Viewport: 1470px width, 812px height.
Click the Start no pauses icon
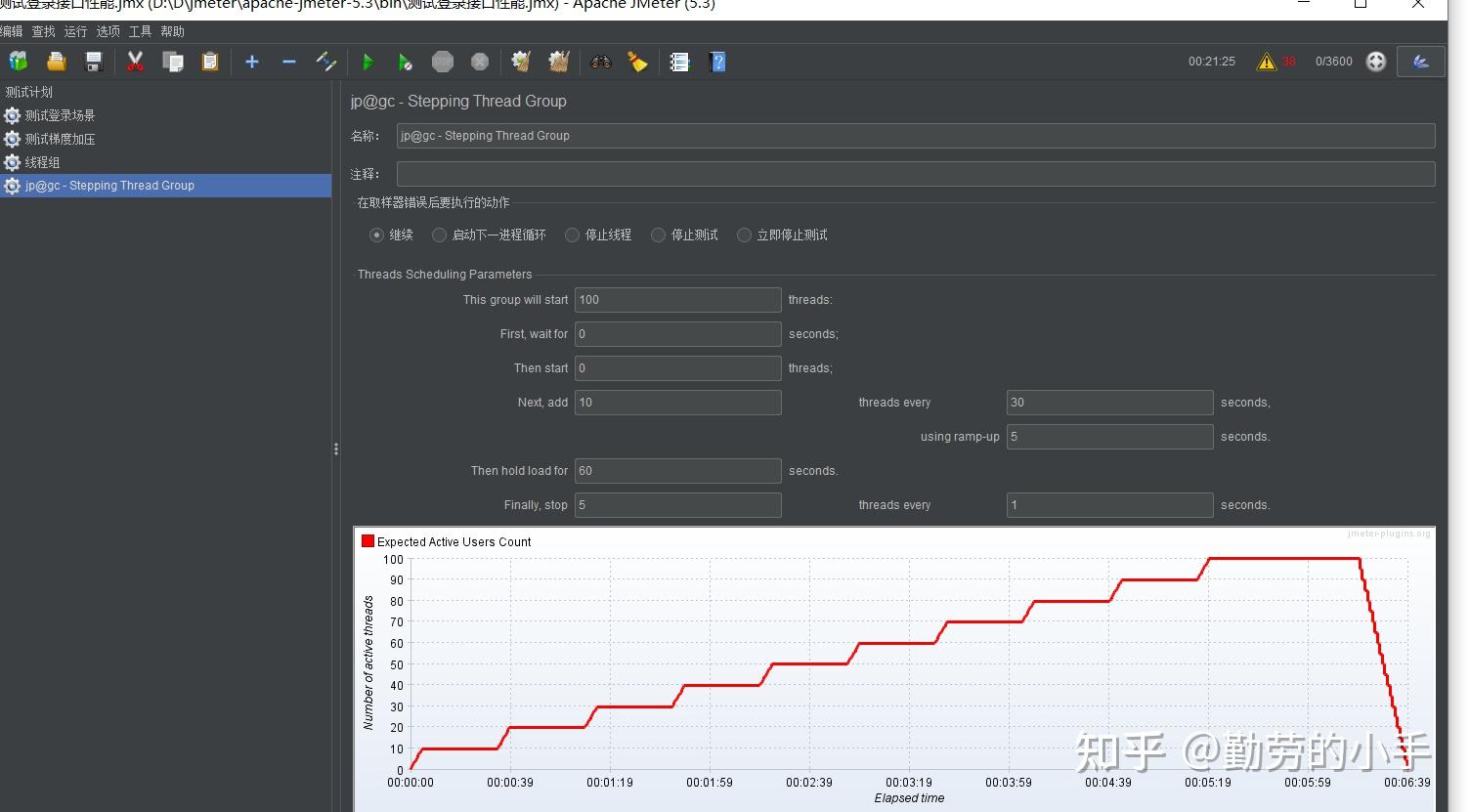coord(405,63)
